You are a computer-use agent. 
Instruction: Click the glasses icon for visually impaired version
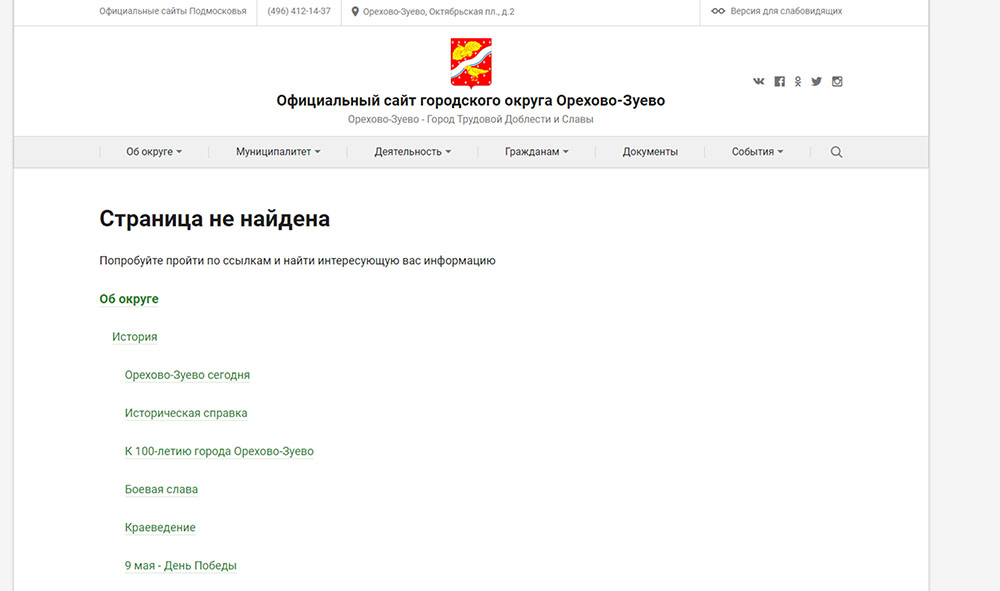tap(718, 11)
